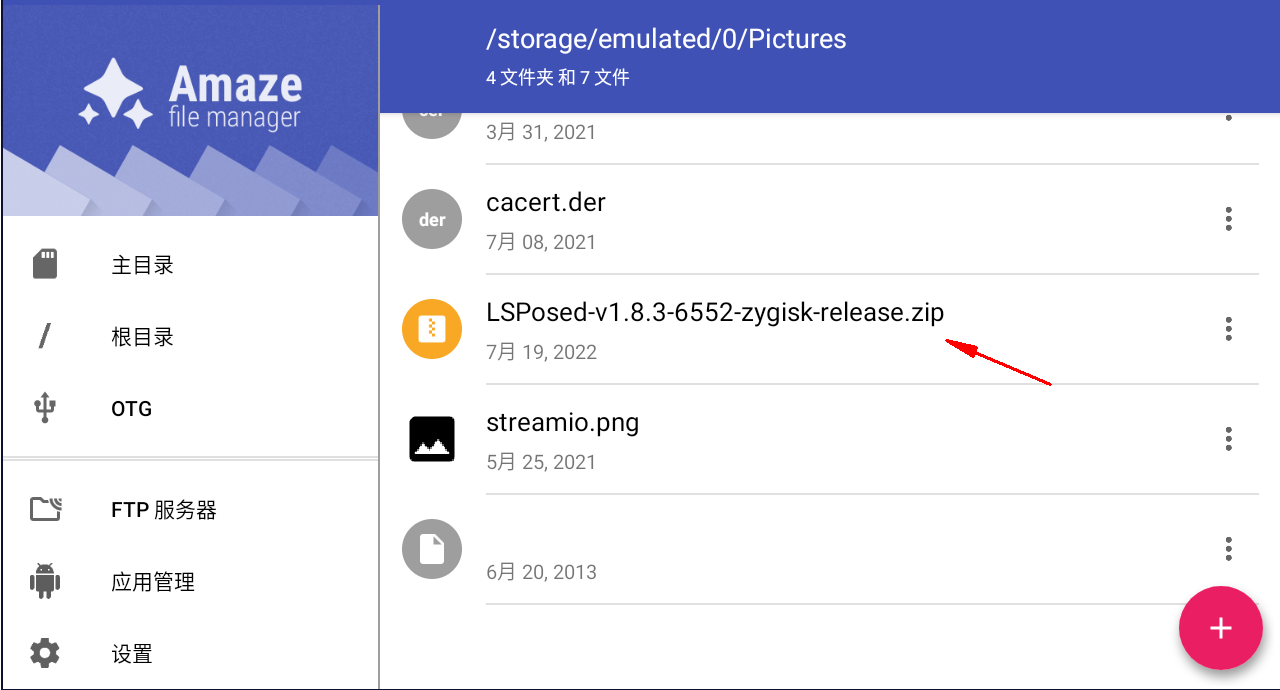Click the pink plus add button
The height and width of the screenshot is (690, 1280).
1220,628
